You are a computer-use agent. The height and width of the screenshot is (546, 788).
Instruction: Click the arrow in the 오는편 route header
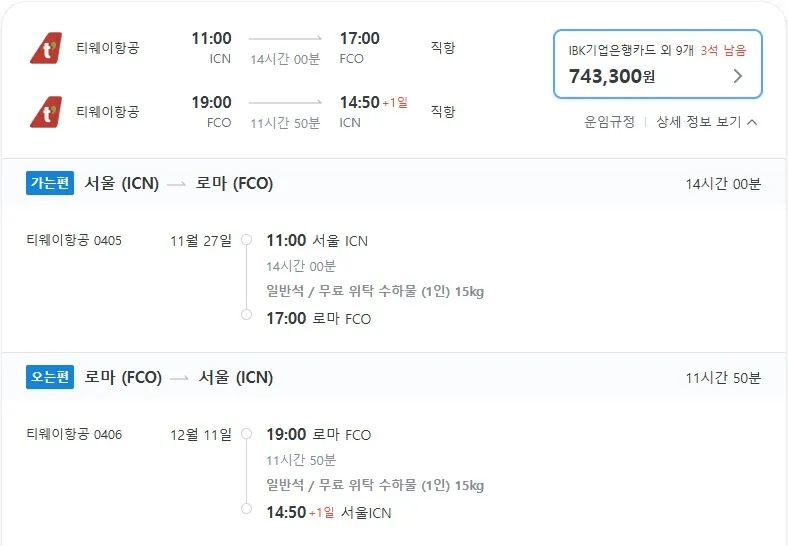(x=180, y=378)
